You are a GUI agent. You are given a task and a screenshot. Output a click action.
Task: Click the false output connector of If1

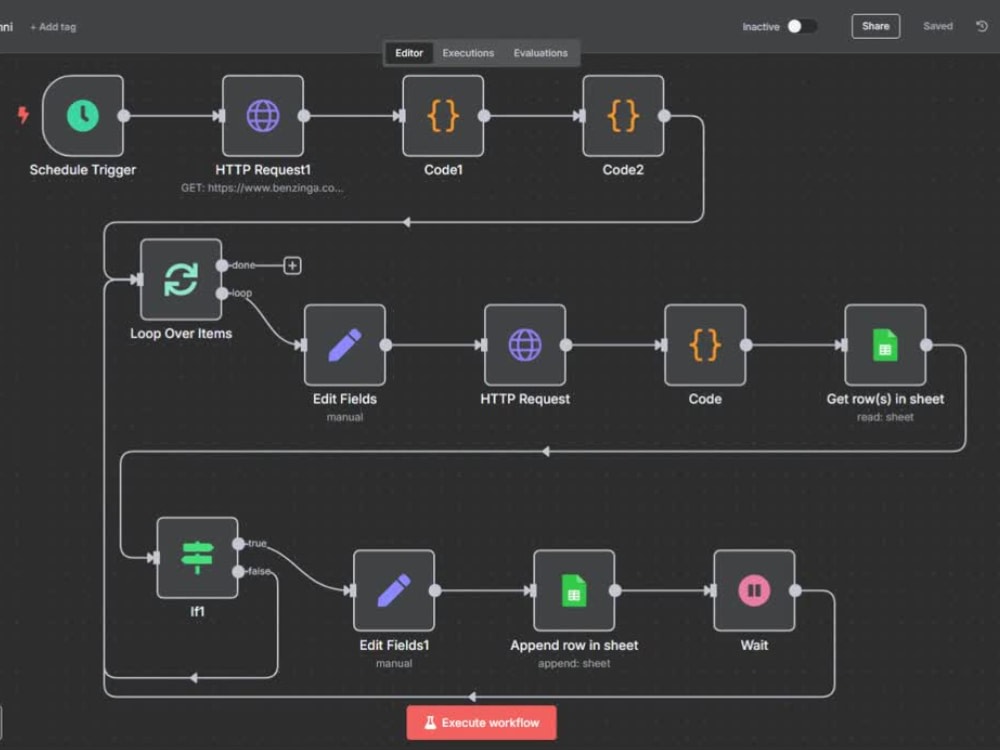click(x=239, y=571)
